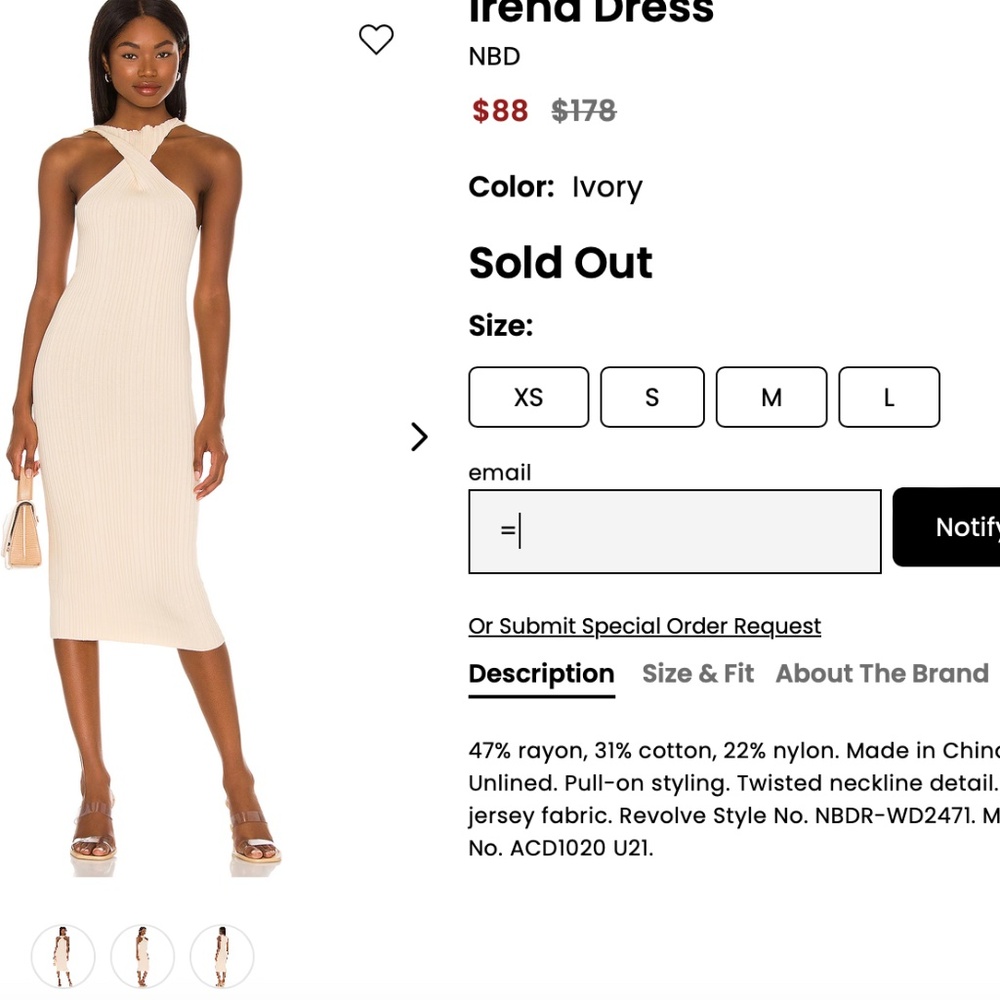This screenshot has height=1000, width=1000.
Task: Click inside the email input field
Action: 674,530
